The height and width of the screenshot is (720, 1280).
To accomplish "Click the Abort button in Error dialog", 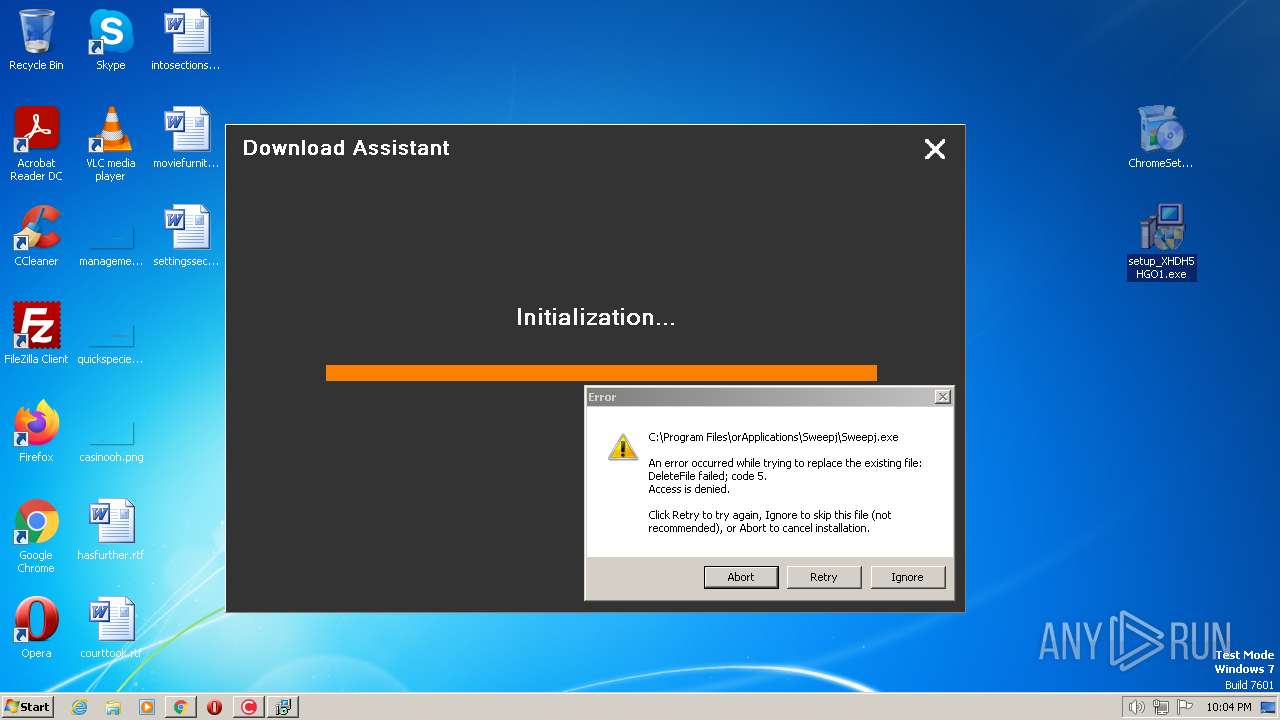I will click(x=741, y=577).
